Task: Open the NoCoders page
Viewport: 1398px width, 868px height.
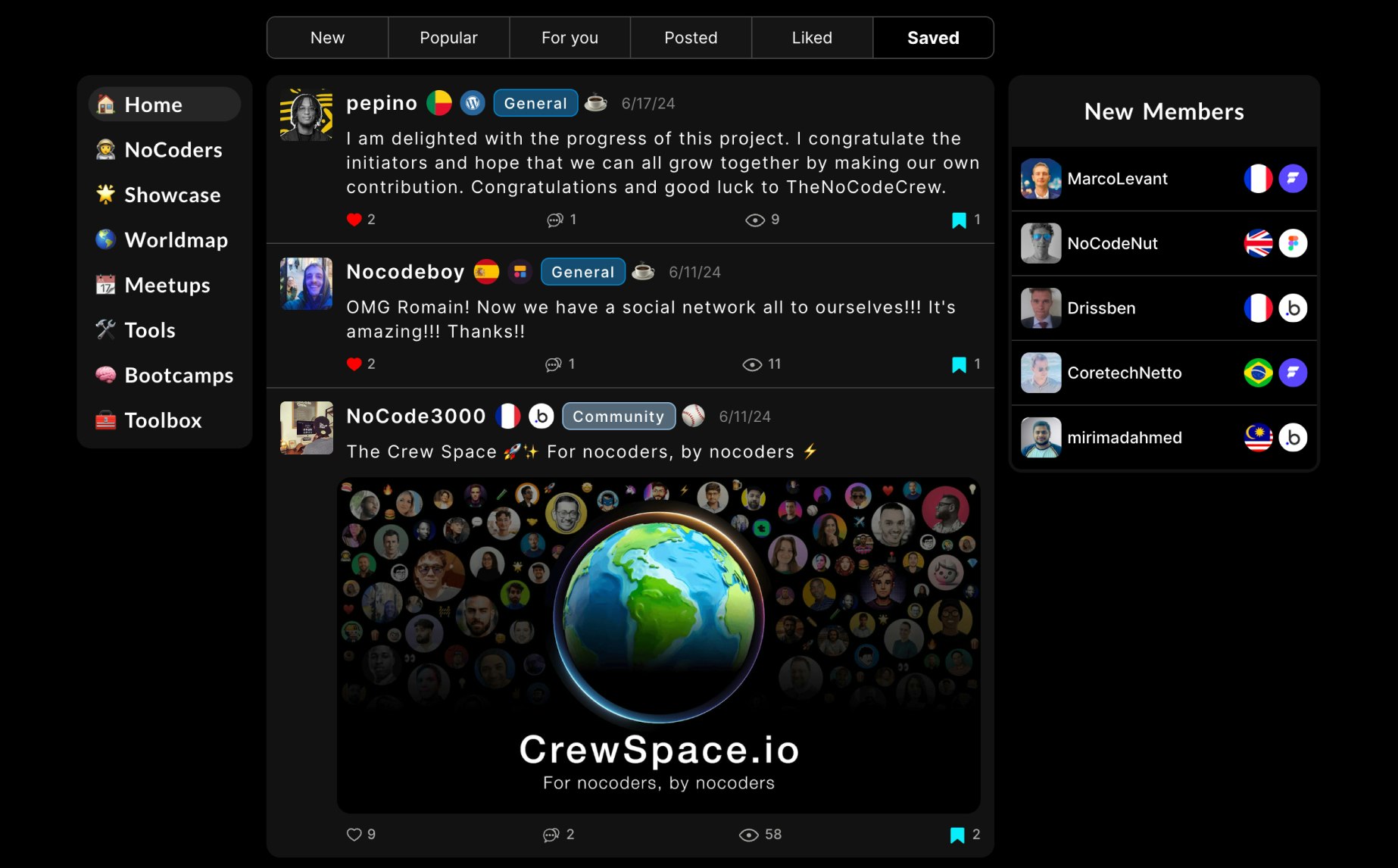Action: coord(164,150)
